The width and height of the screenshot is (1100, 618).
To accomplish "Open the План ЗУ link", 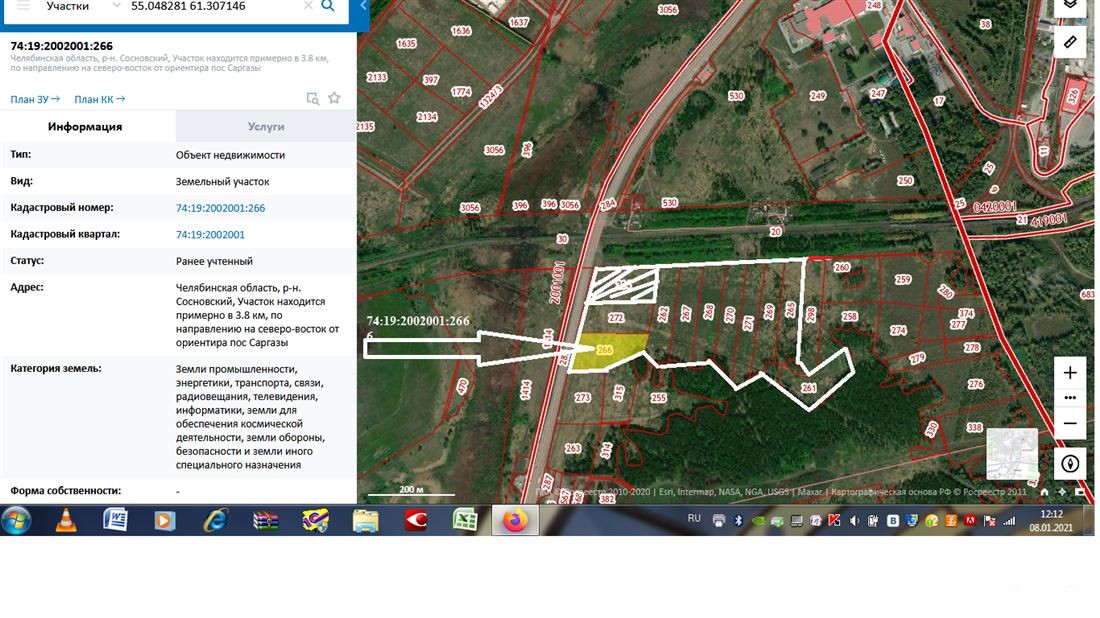I will (35, 99).
